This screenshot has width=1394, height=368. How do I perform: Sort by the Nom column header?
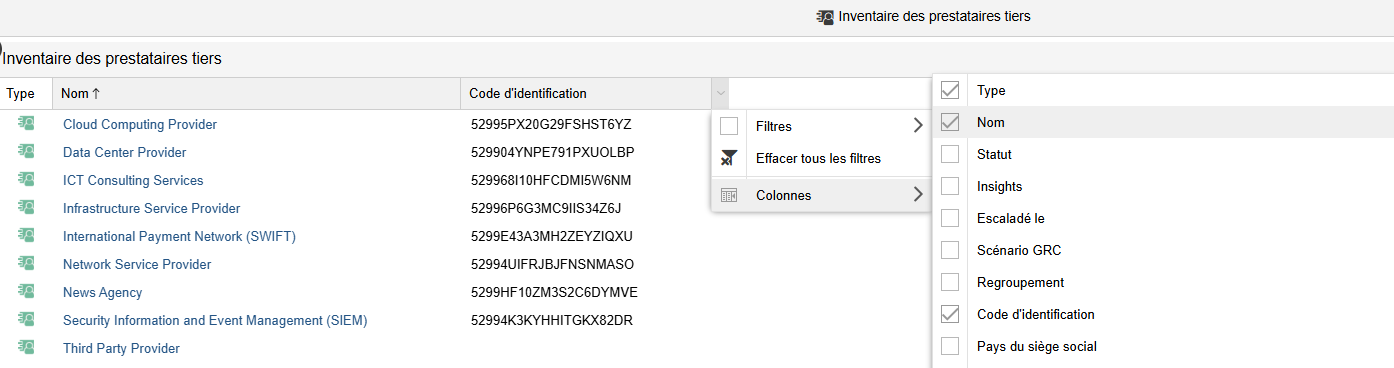[256, 93]
